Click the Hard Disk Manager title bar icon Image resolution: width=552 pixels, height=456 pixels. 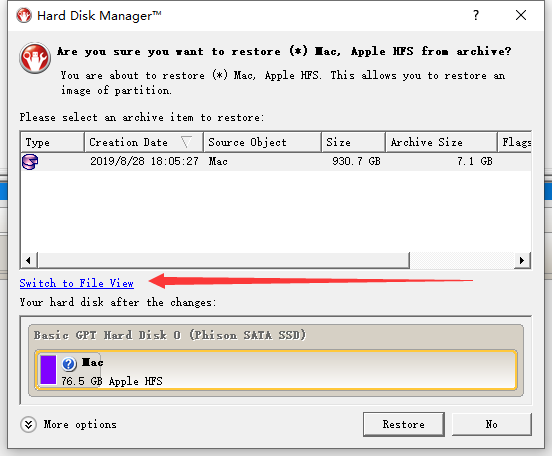coord(24,15)
